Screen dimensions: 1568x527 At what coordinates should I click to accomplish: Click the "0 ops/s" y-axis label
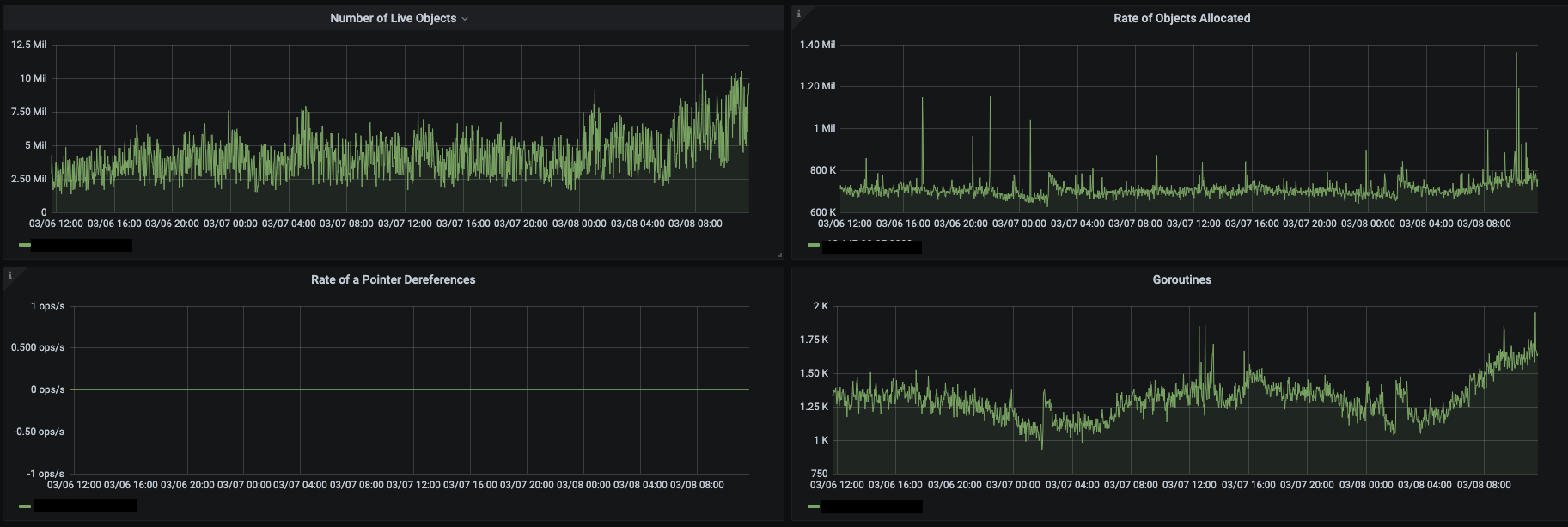click(47, 389)
